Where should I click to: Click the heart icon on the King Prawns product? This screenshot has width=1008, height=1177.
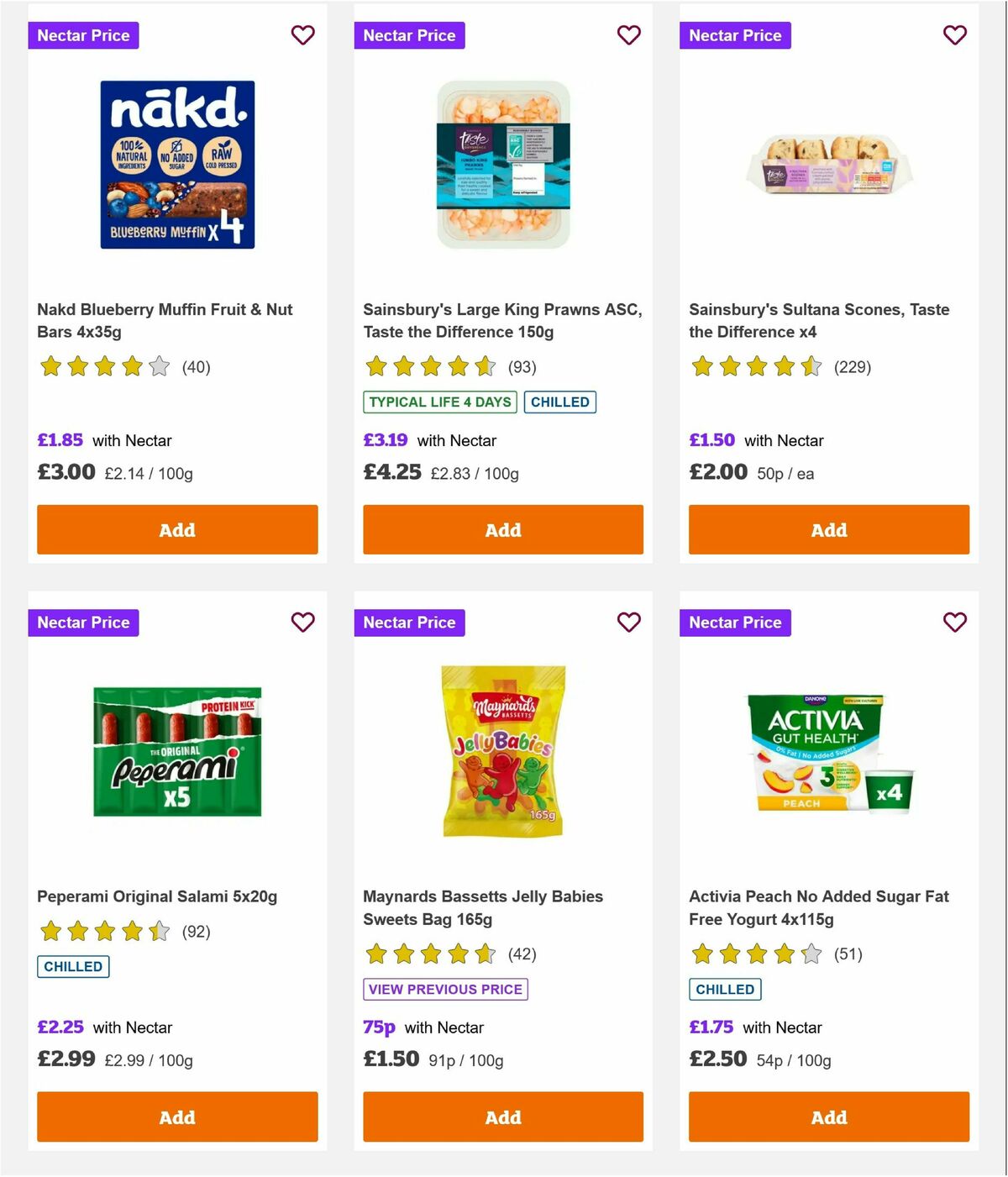[x=628, y=35]
